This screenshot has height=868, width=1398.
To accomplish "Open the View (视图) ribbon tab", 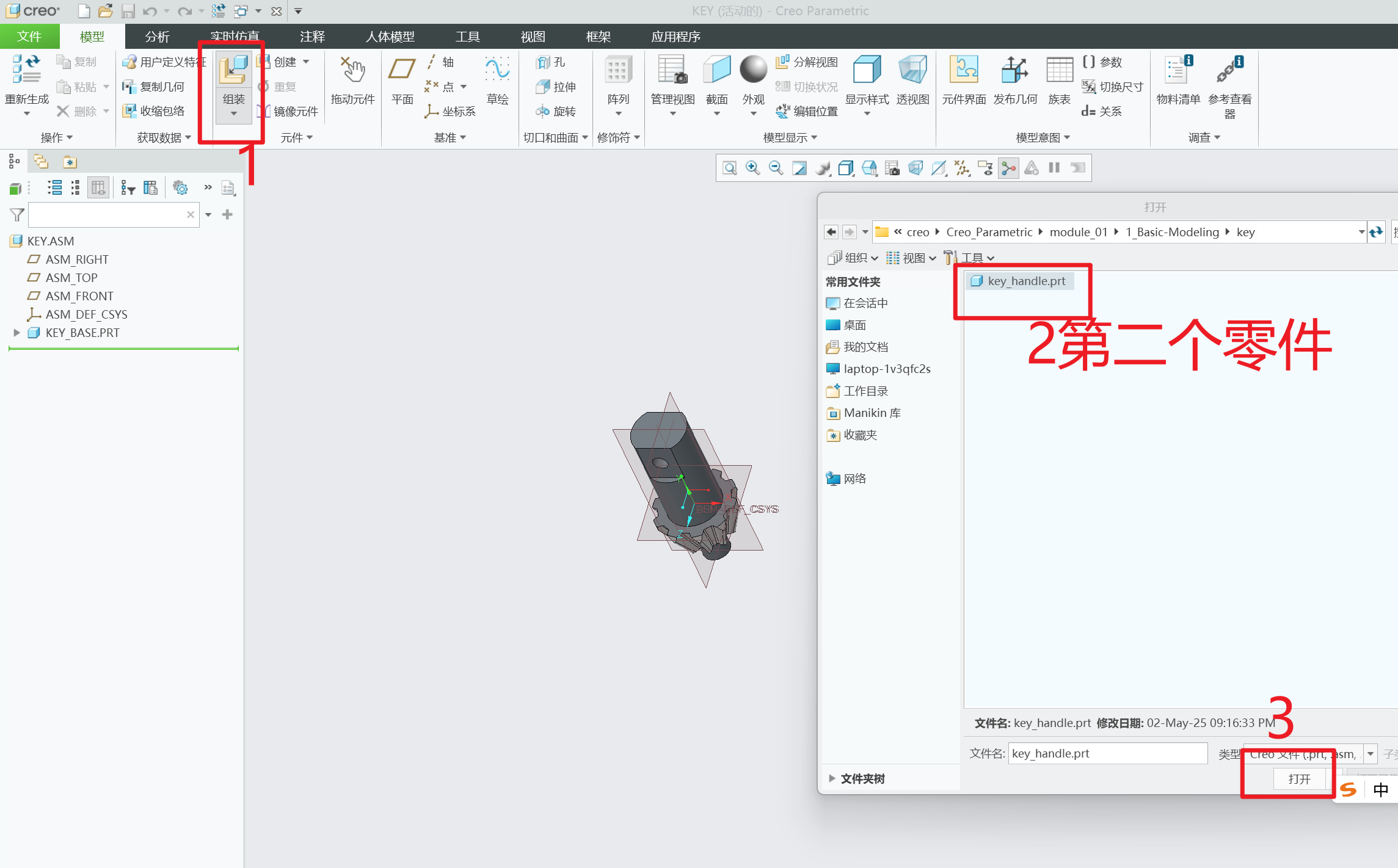I will point(533,37).
